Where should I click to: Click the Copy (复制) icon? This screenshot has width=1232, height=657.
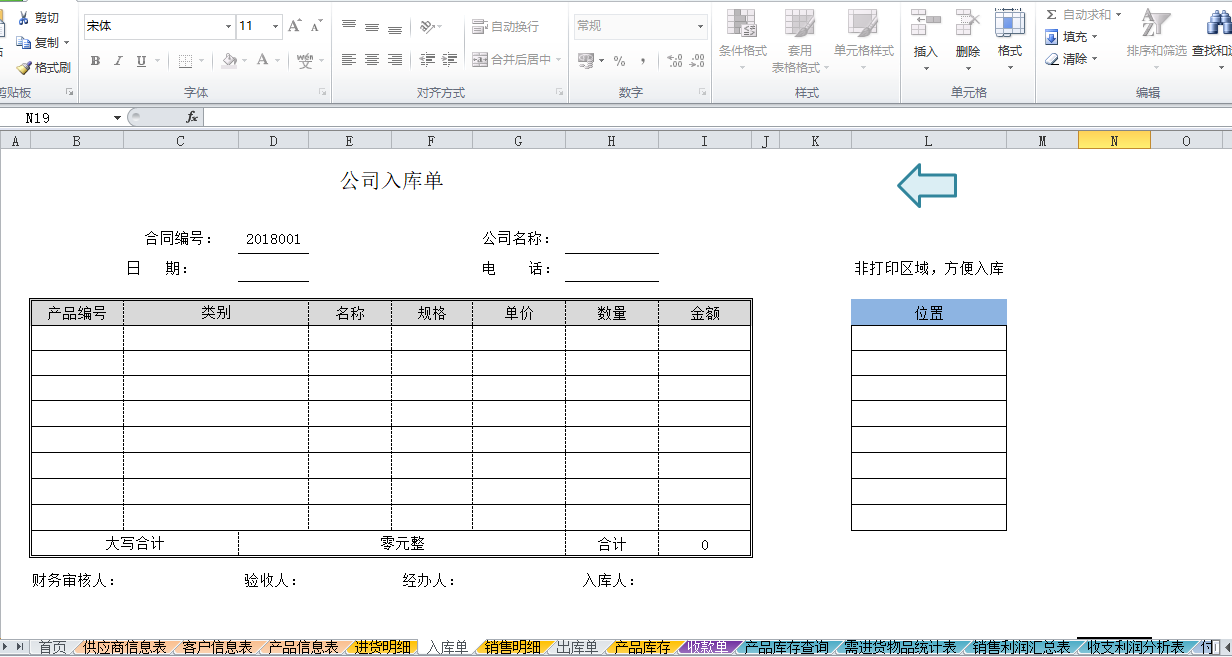[x=23, y=43]
